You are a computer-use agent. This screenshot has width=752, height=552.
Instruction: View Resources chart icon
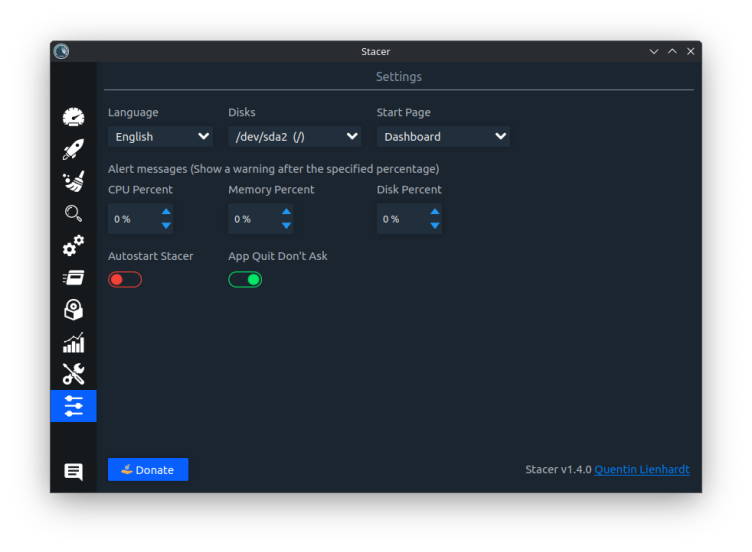(73, 342)
